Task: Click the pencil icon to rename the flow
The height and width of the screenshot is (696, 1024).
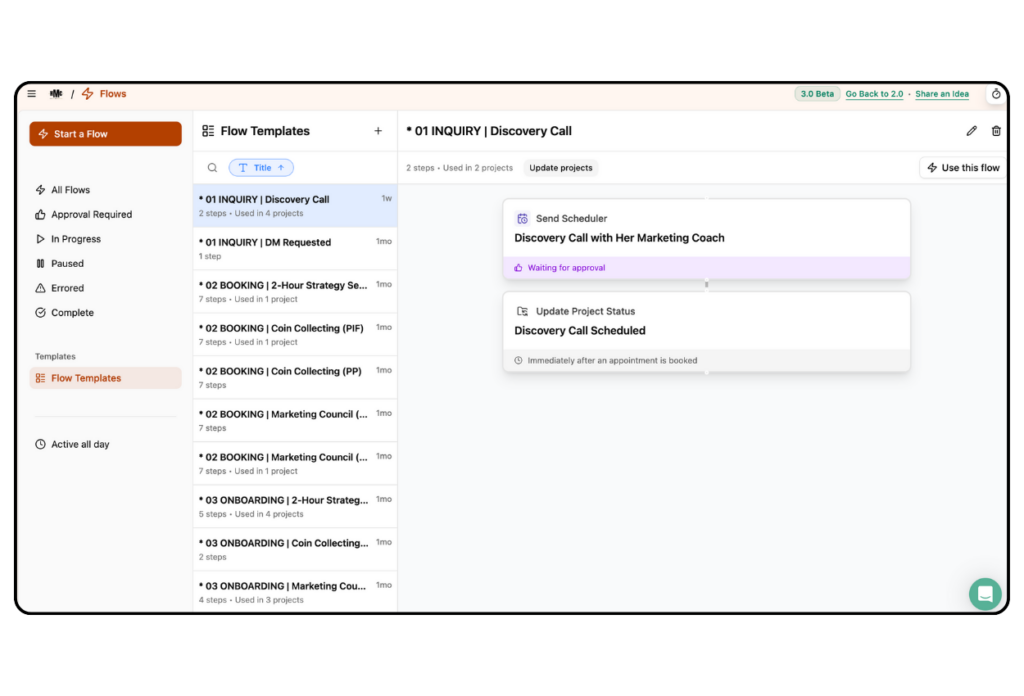Action: (x=971, y=130)
